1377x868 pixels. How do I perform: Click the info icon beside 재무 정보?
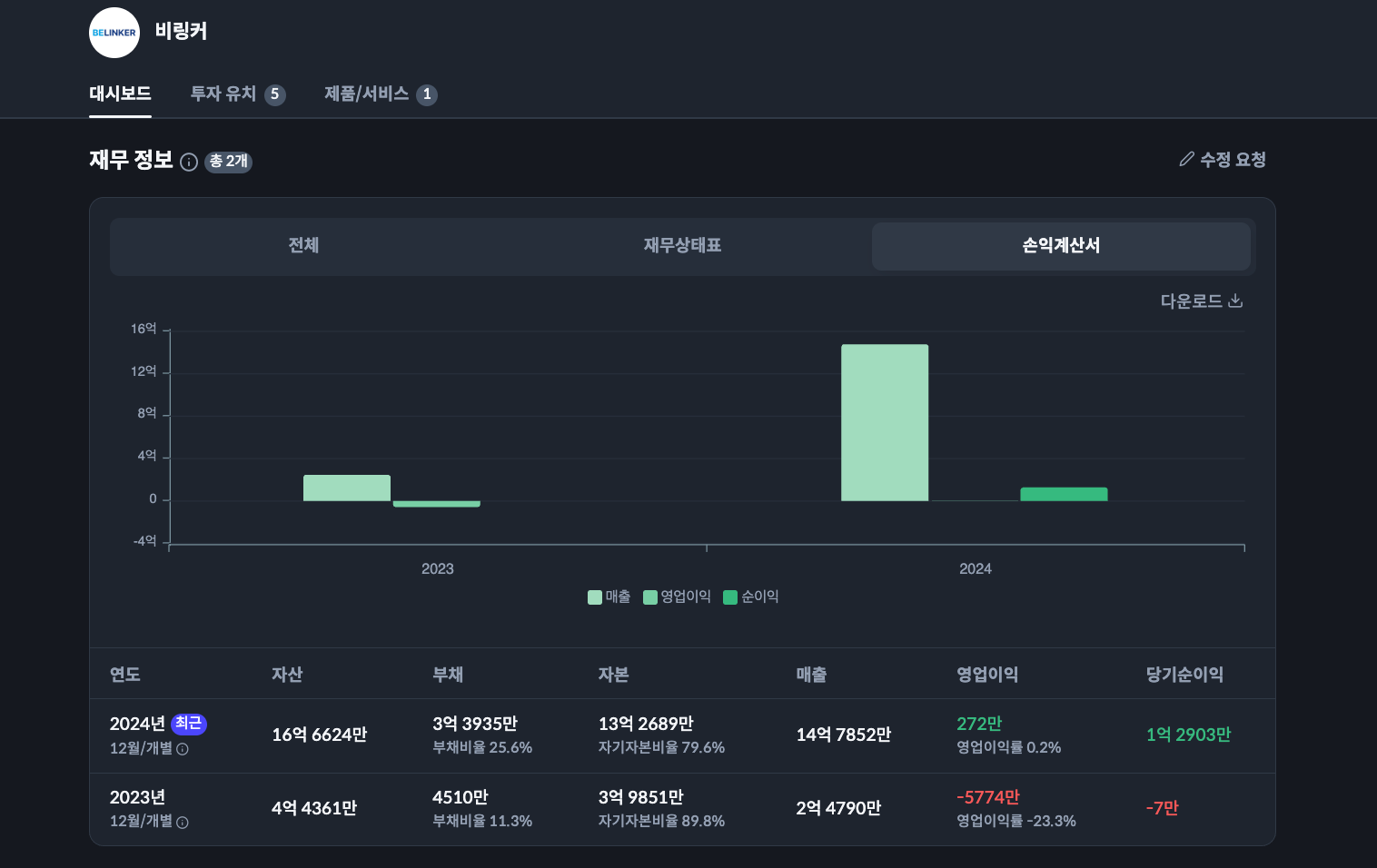pos(189,163)
